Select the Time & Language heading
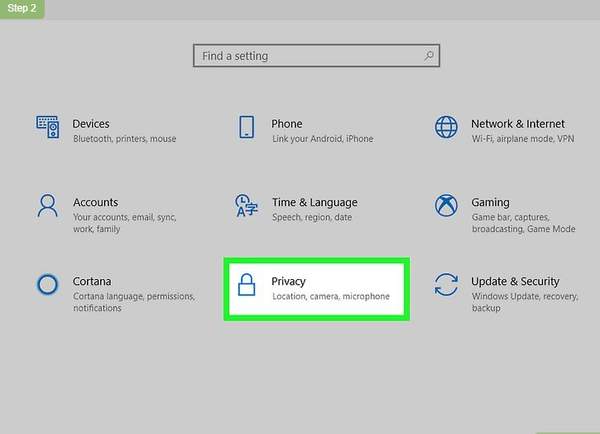This screenshot has width=600, height=434. click(x=314, y=202)
